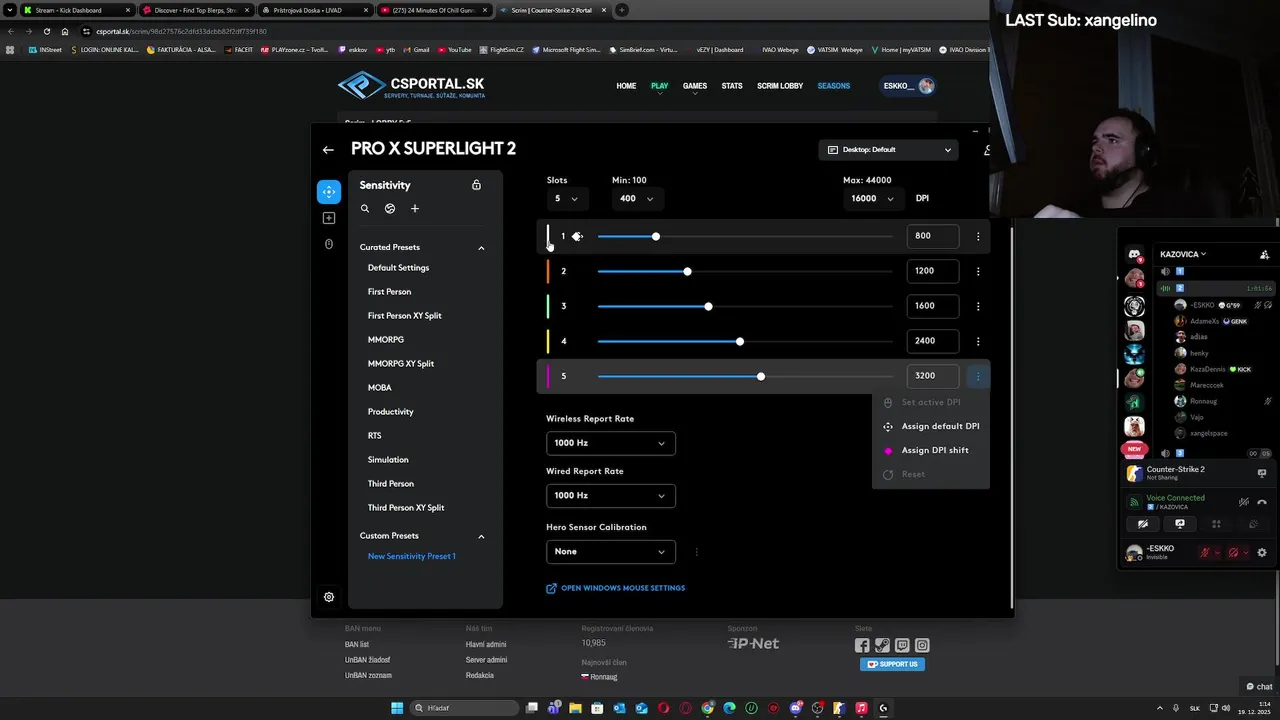Choose the First Person preset
This screenshot has width=1280, height=720.
tap(389, 292)
